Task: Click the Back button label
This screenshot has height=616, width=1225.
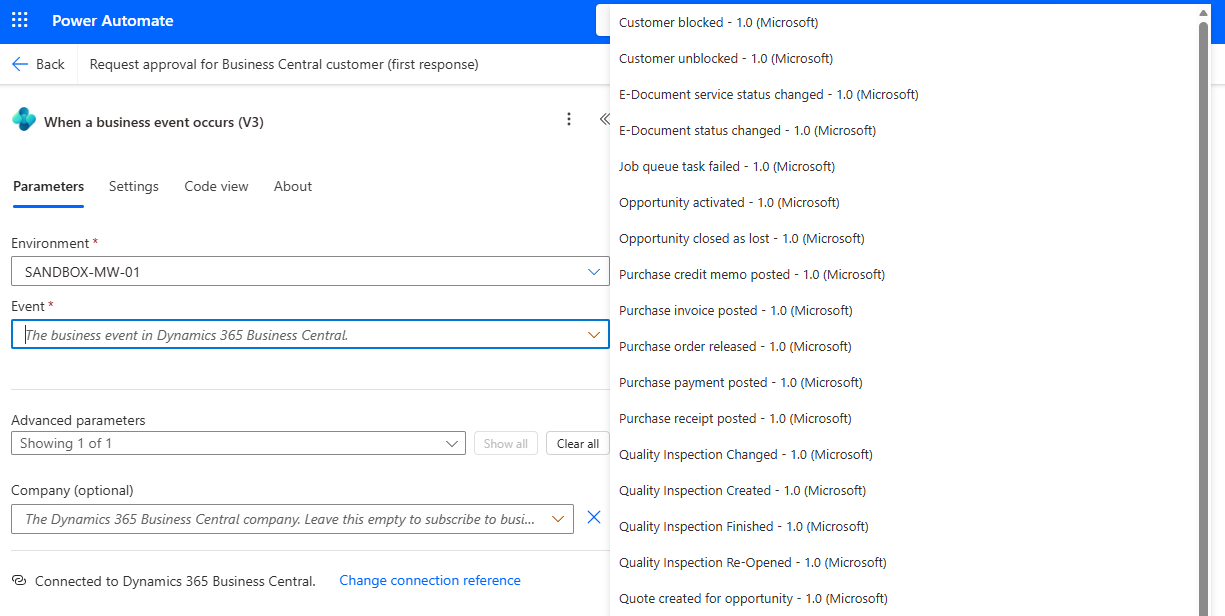Action: point(50,64)
